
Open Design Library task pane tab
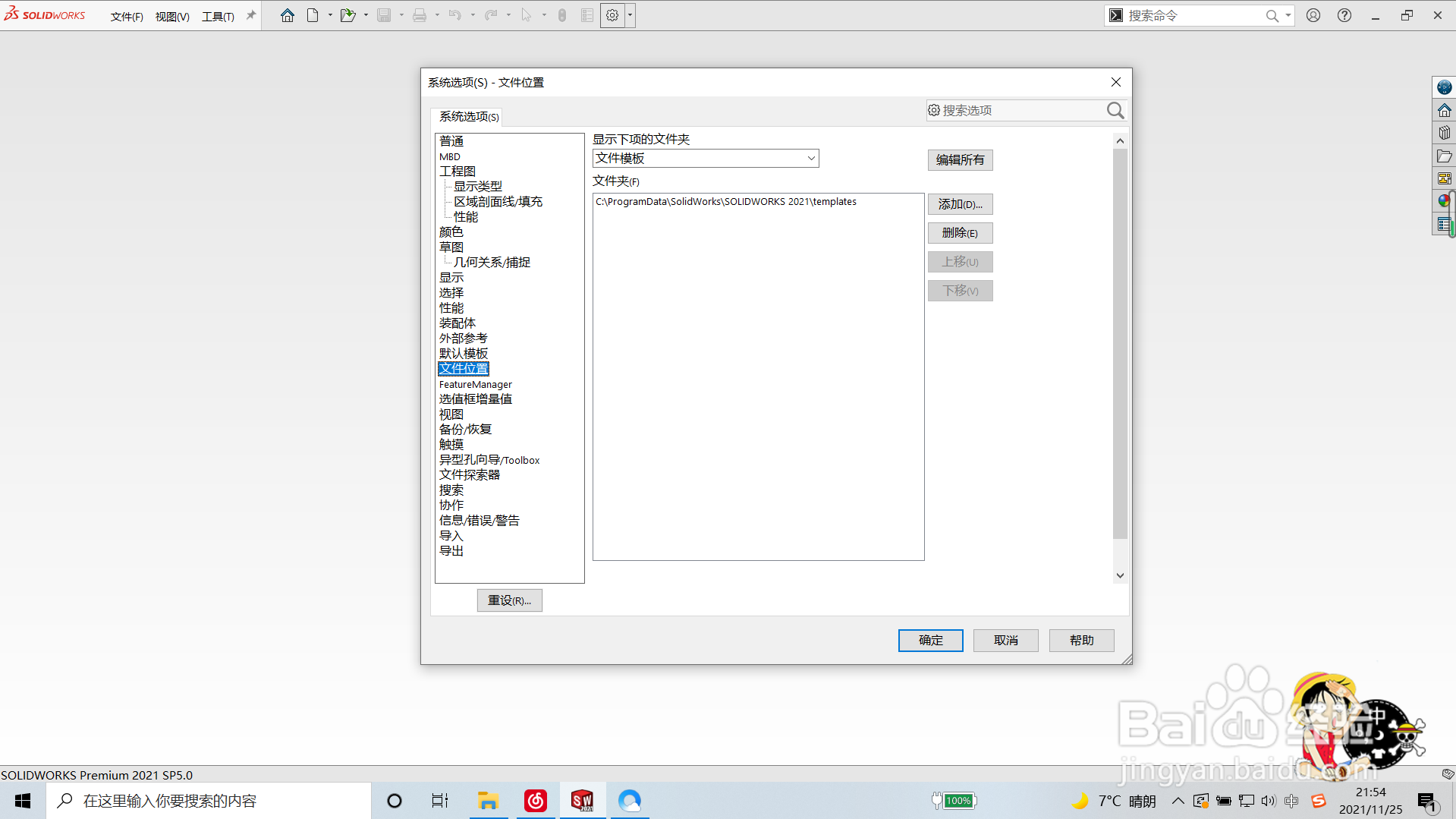coord(1444,133)
